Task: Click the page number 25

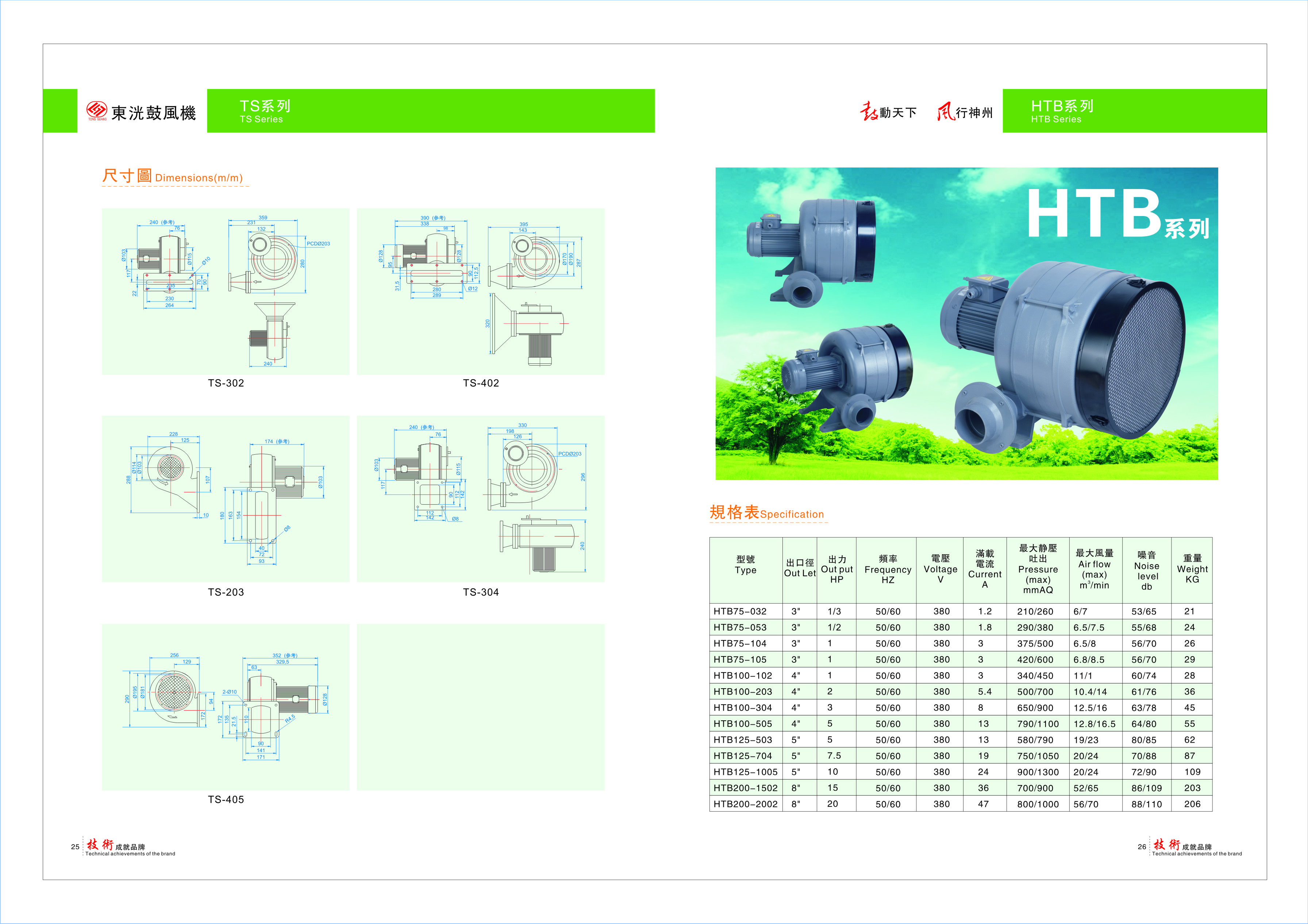Action: coord(75,847)
